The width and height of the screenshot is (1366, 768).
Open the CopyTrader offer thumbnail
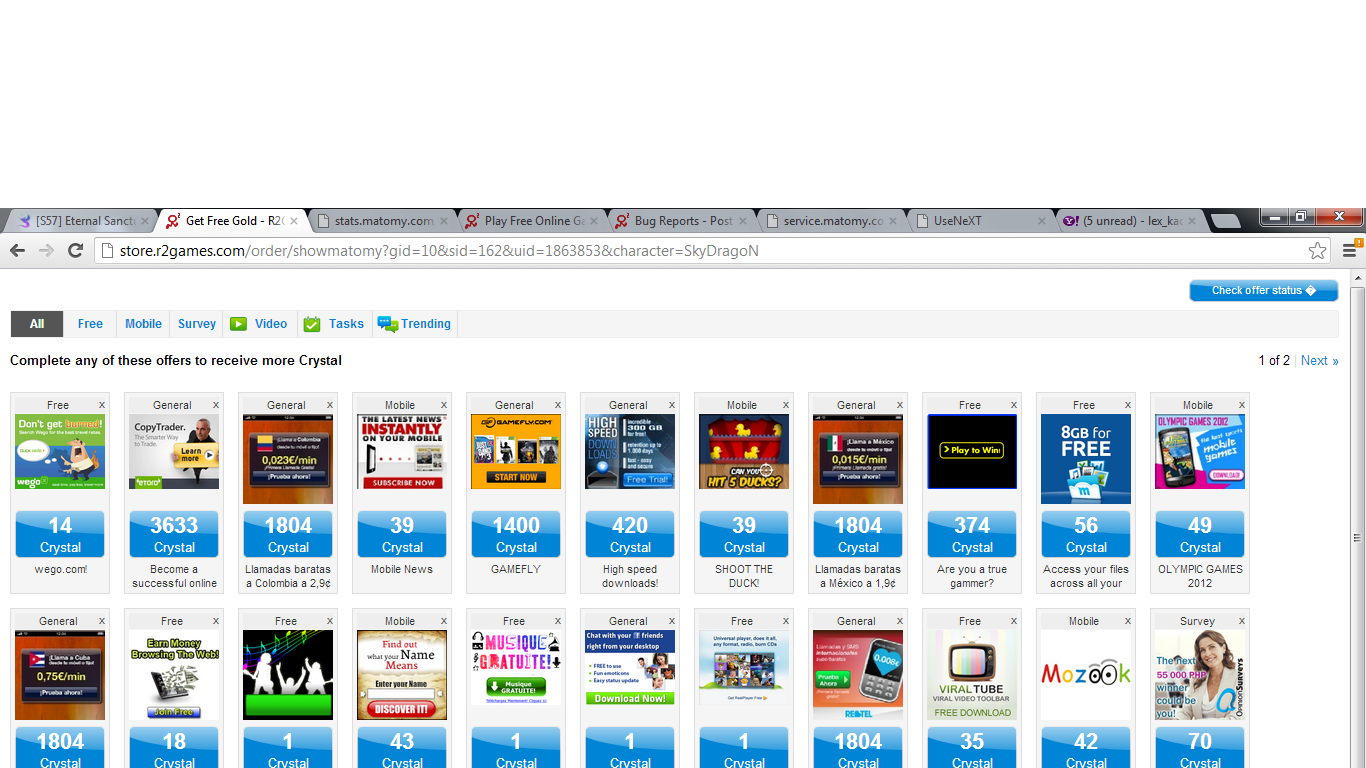[174, 452]
